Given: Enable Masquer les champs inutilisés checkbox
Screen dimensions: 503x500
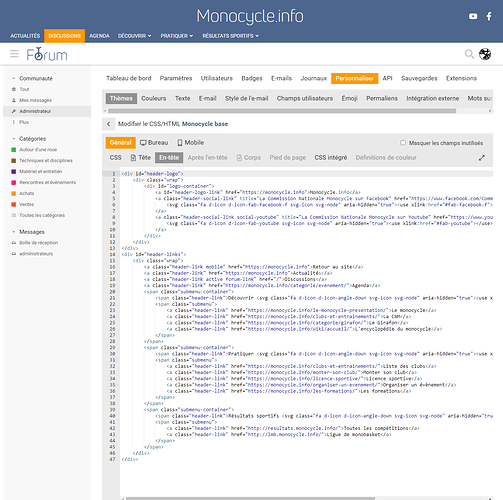Looking at the screenshot, I should tap(403, 143).
